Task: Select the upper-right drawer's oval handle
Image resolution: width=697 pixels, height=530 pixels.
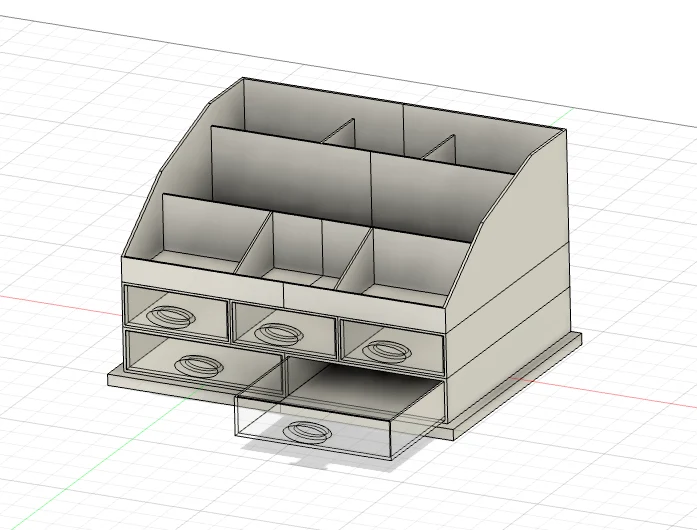Action: tap(386, 351)
